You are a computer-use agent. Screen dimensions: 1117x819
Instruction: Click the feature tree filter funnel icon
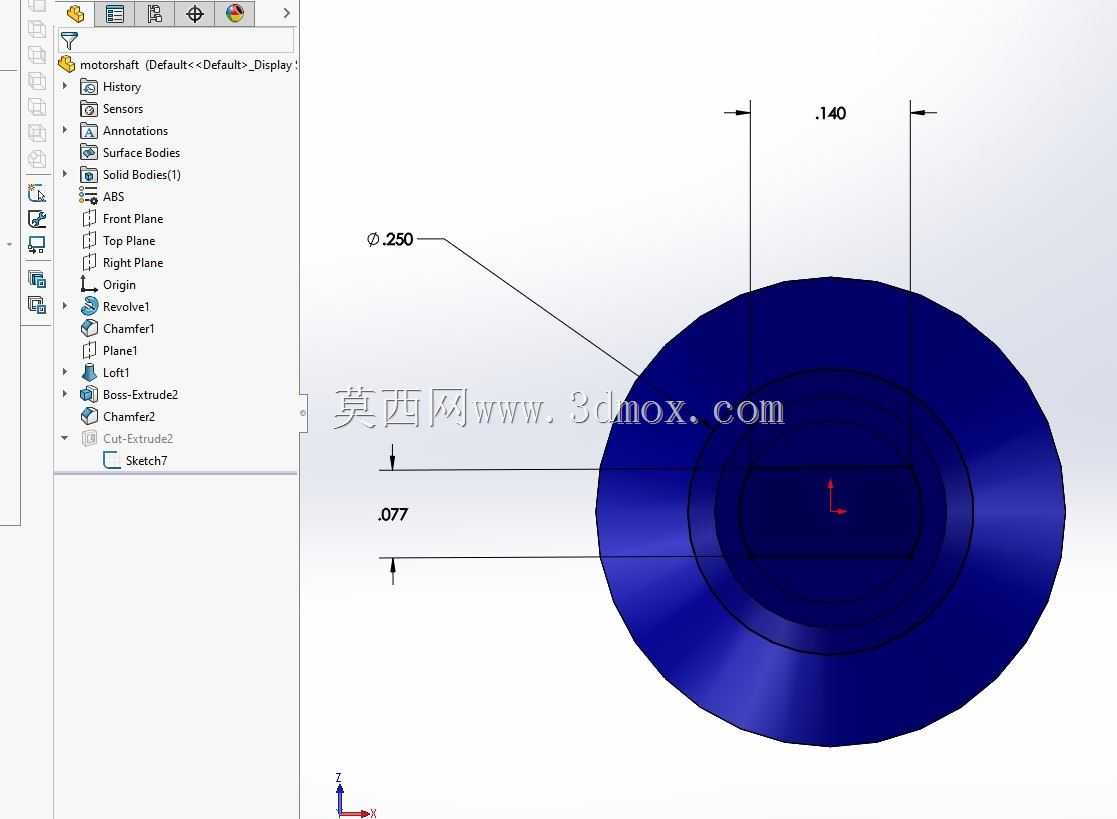click(x=69, y=41)
